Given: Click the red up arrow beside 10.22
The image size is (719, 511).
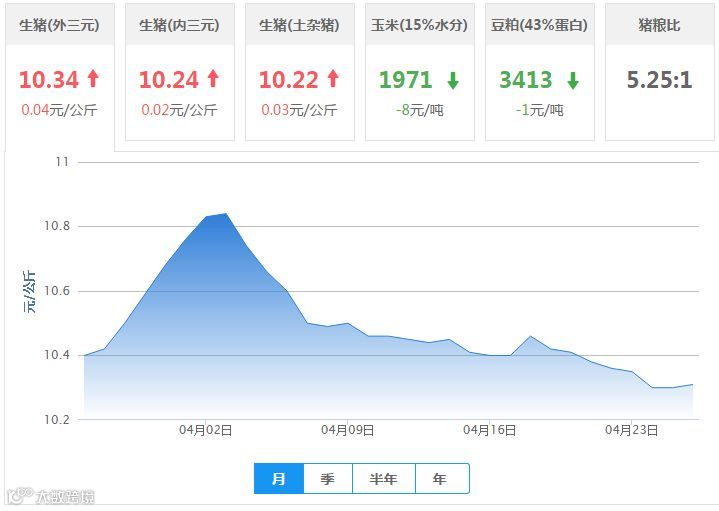Looking at the screenshot, I should click(x=333, y=78).
